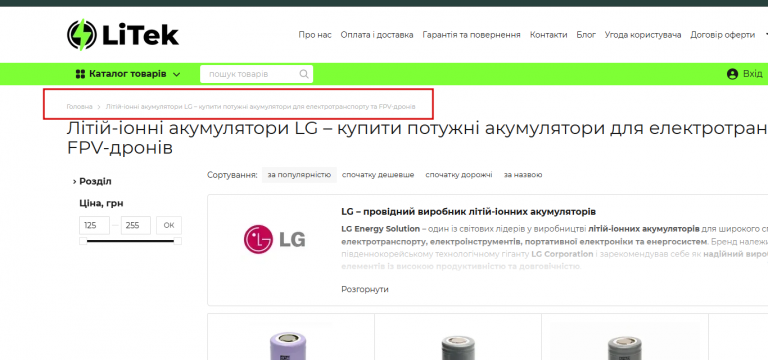Click the left price slider handle
Screen dimensions: 768x360
click(x=83, y=241)
